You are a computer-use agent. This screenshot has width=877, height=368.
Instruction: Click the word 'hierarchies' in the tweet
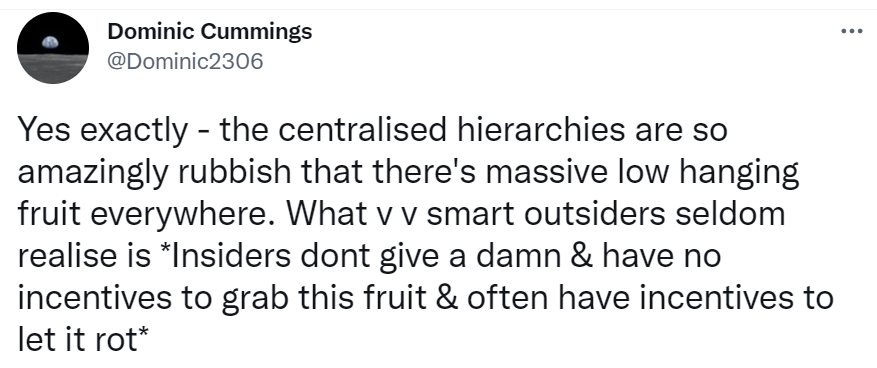click(541, 130)
